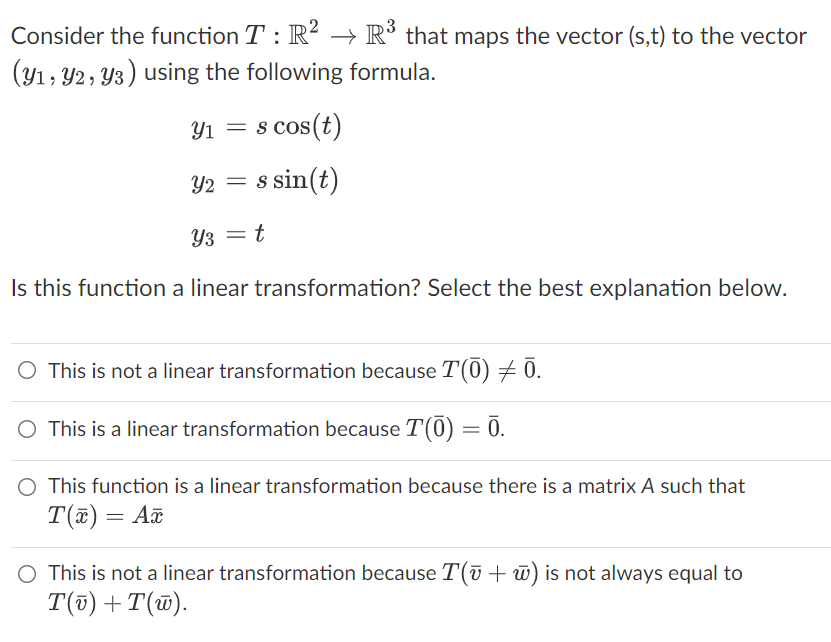The height and width of the screenshot is (642, 831).
Task: Select the radio button about T(v̄ + w̄)
Action: tap(27, 573)
